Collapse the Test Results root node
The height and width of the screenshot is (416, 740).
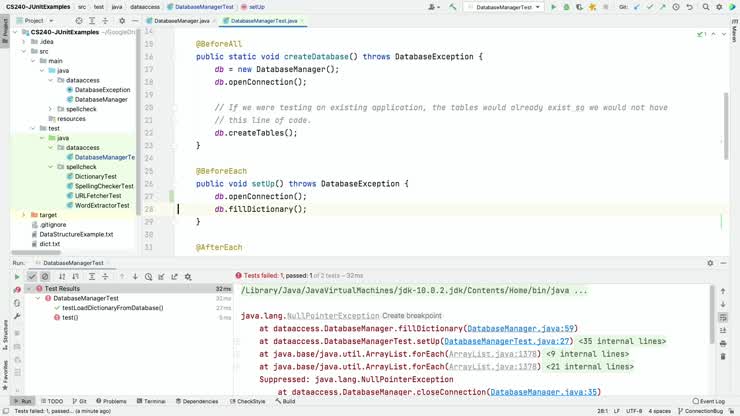(29, 289)
